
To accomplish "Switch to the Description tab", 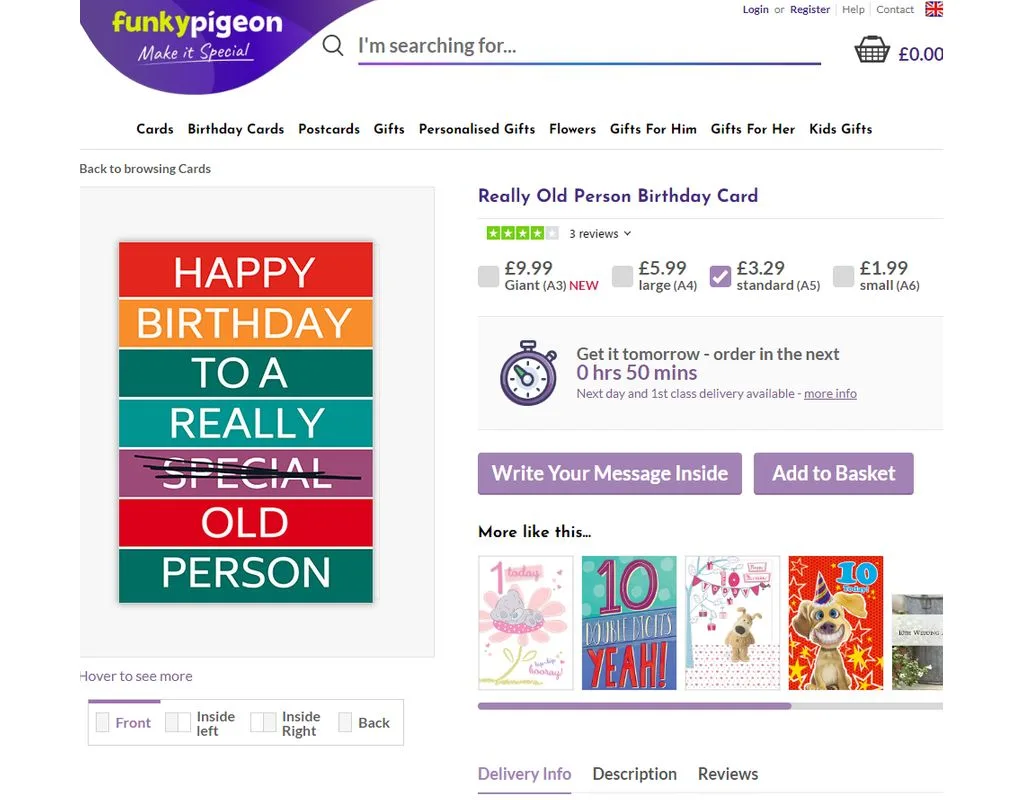I will (x=634, y=774).
